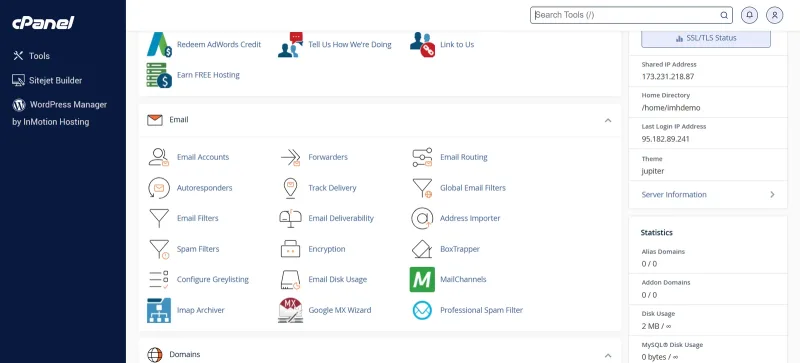Click the SSL/TLS Status button
Image resolution: width=800 pixels, height=363 pixels.
706,38
